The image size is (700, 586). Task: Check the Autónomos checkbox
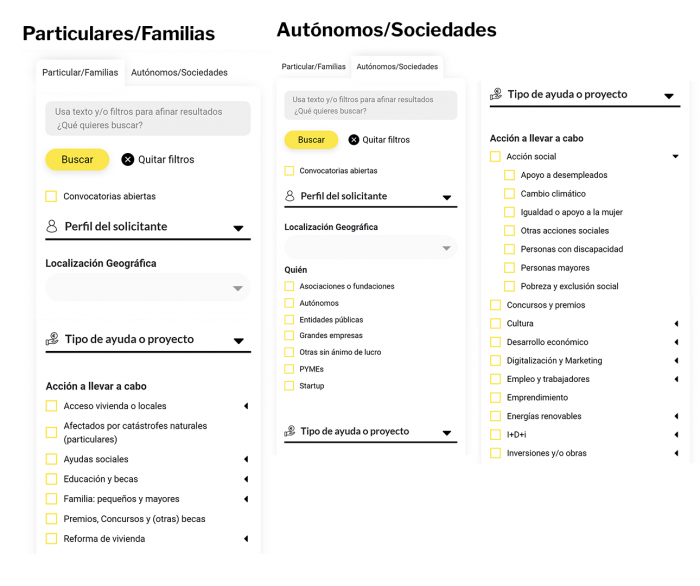289,303
